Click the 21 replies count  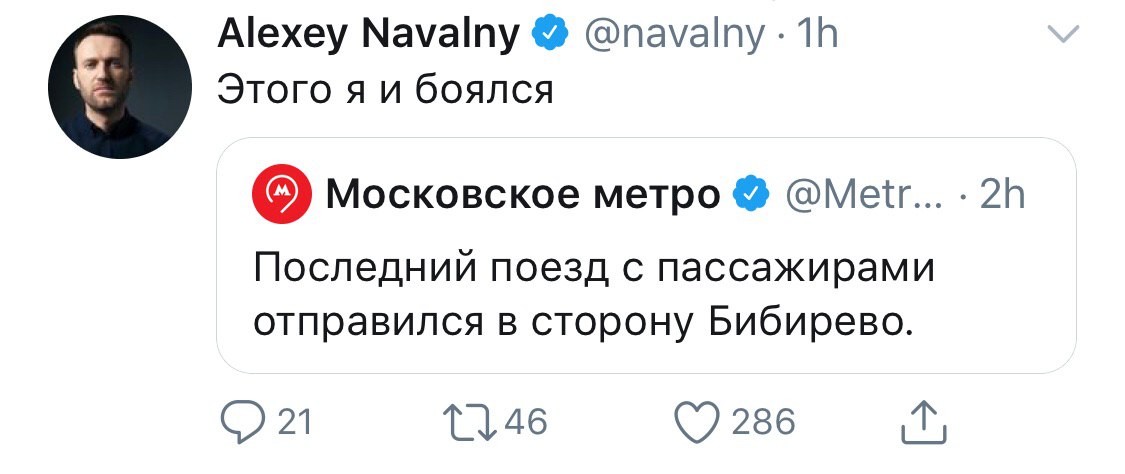pos(293,422)
